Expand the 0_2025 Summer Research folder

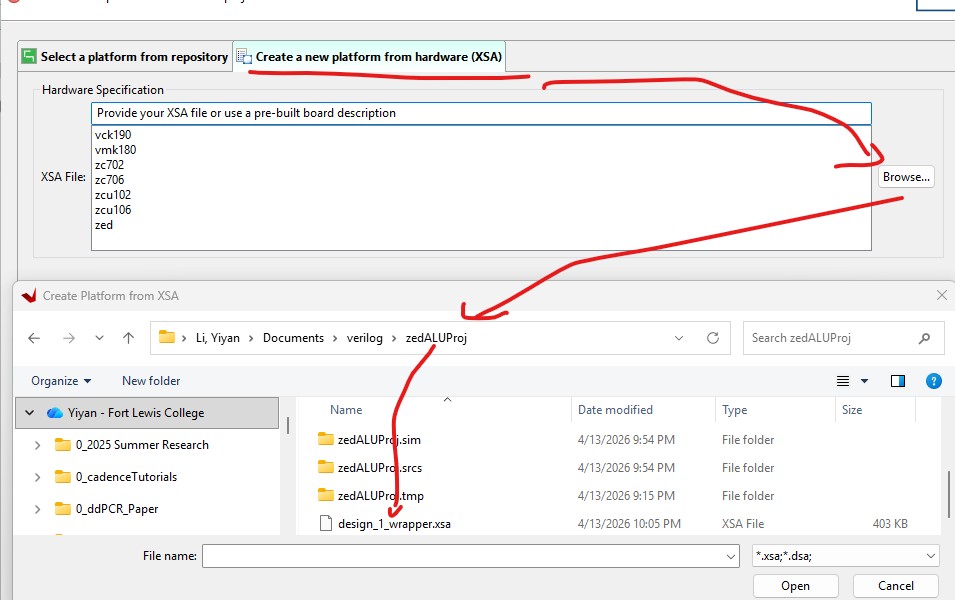click(38, 445)
